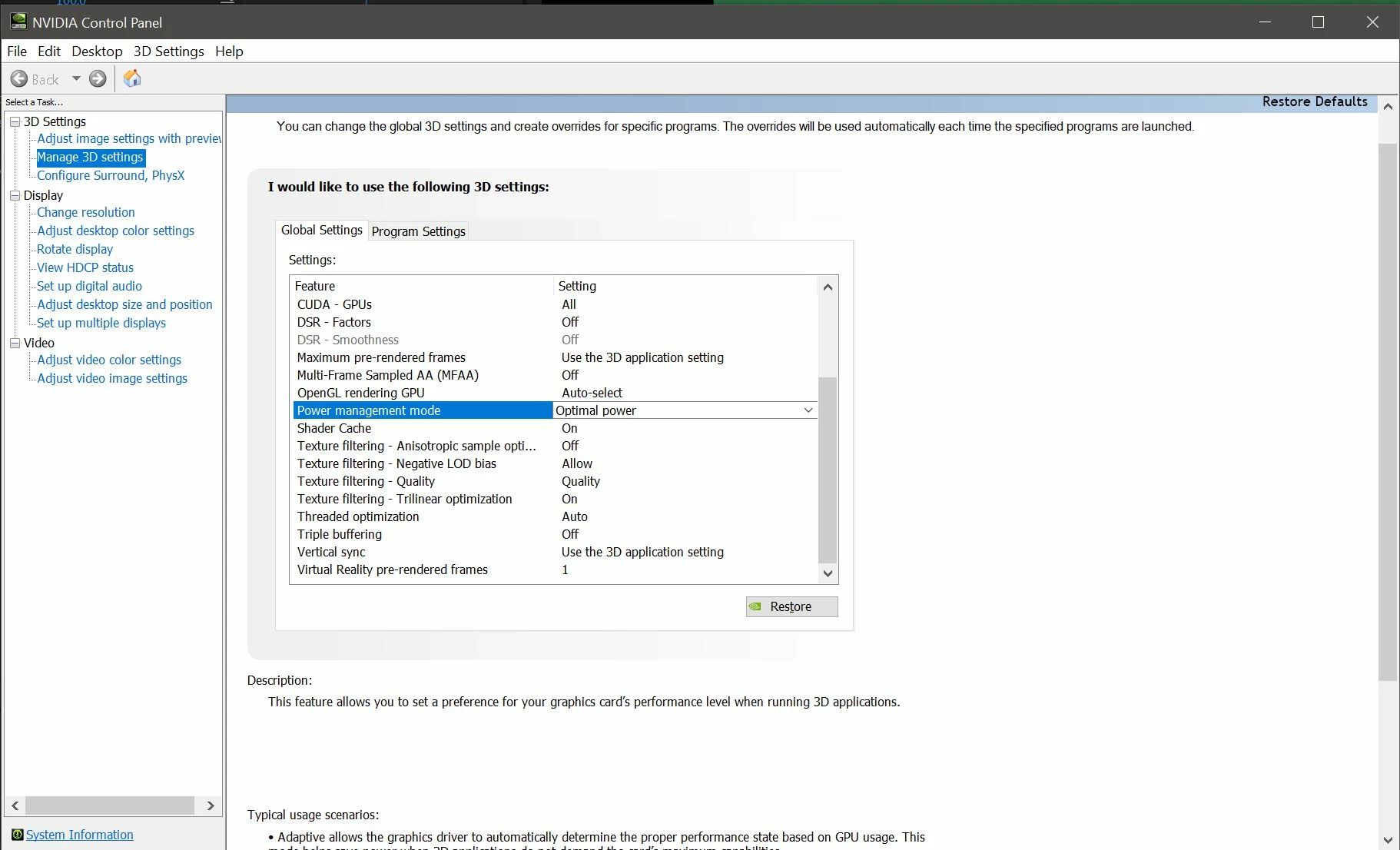Image resolution: width=1400 pixels, height=850 pixels.
Task: Open Power management mode dropdown
Action: click(x=808, y=410)
